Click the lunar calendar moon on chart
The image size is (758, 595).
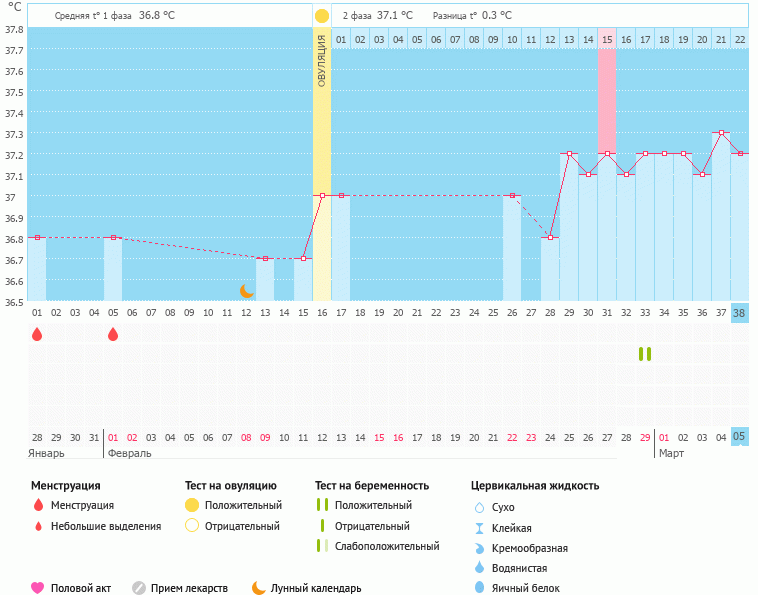247,290
